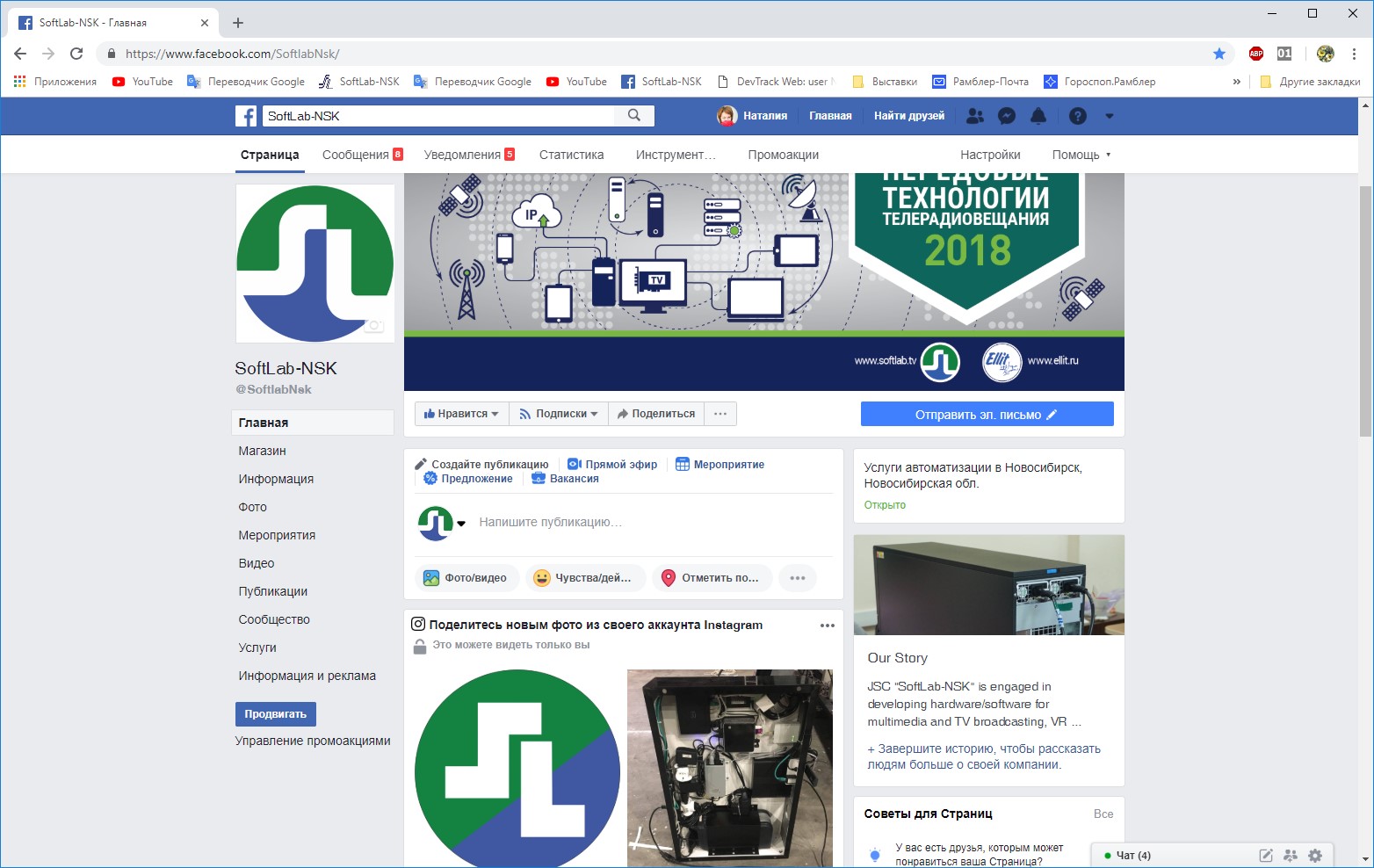Click Завершите историю link

tap(984, 756)
